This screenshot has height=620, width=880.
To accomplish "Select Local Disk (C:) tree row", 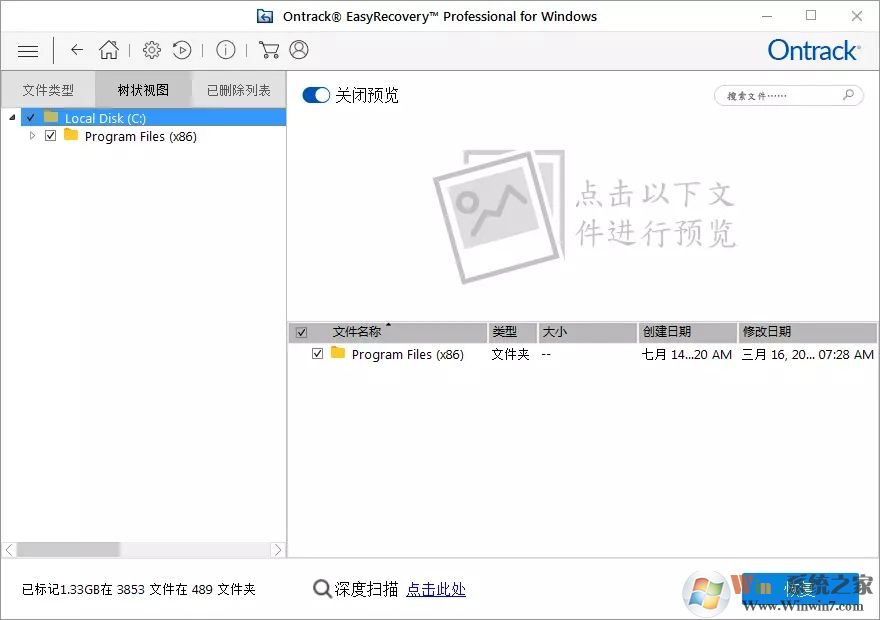I will 153,117.
